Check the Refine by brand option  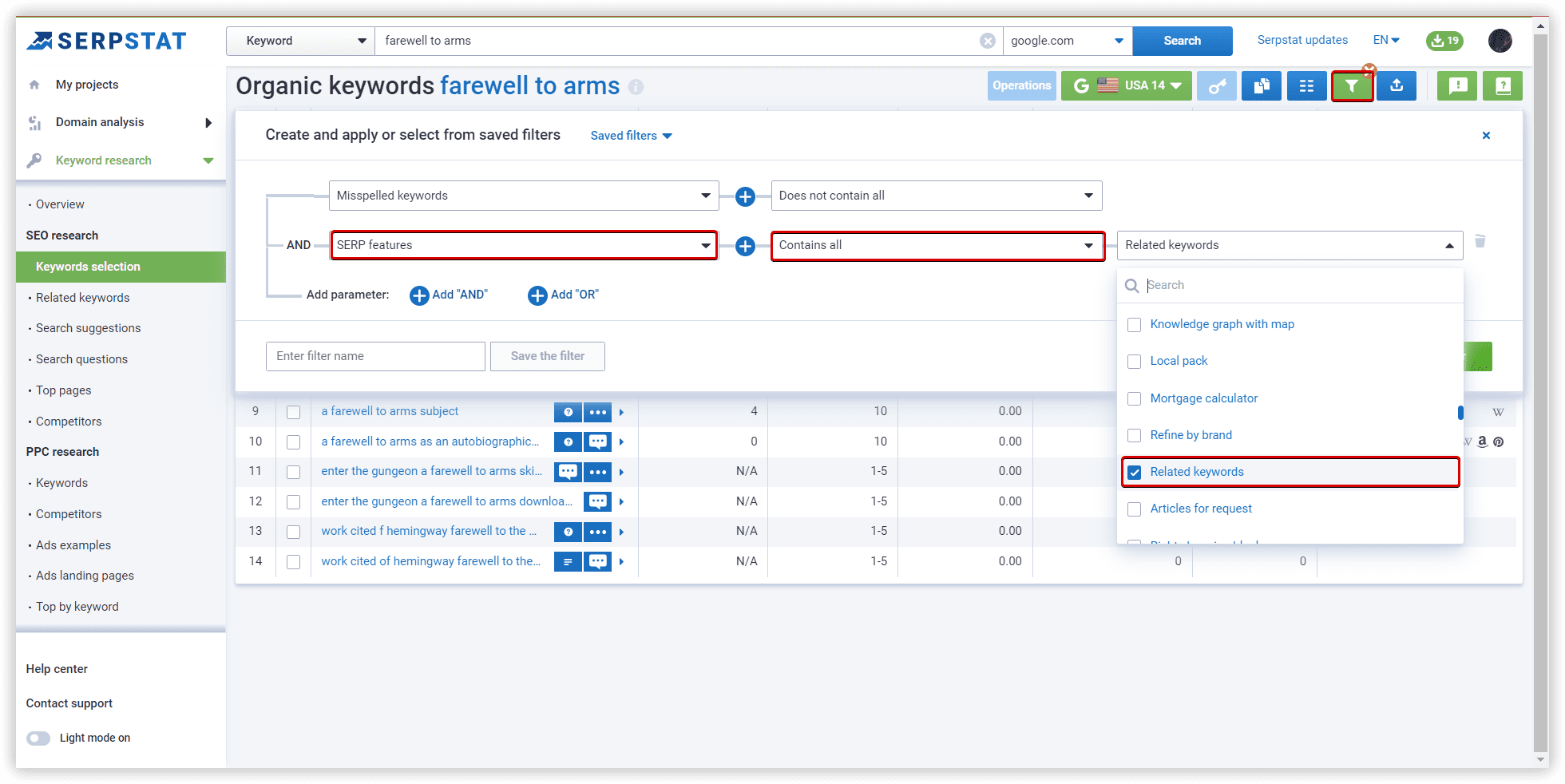[1134, 435]
